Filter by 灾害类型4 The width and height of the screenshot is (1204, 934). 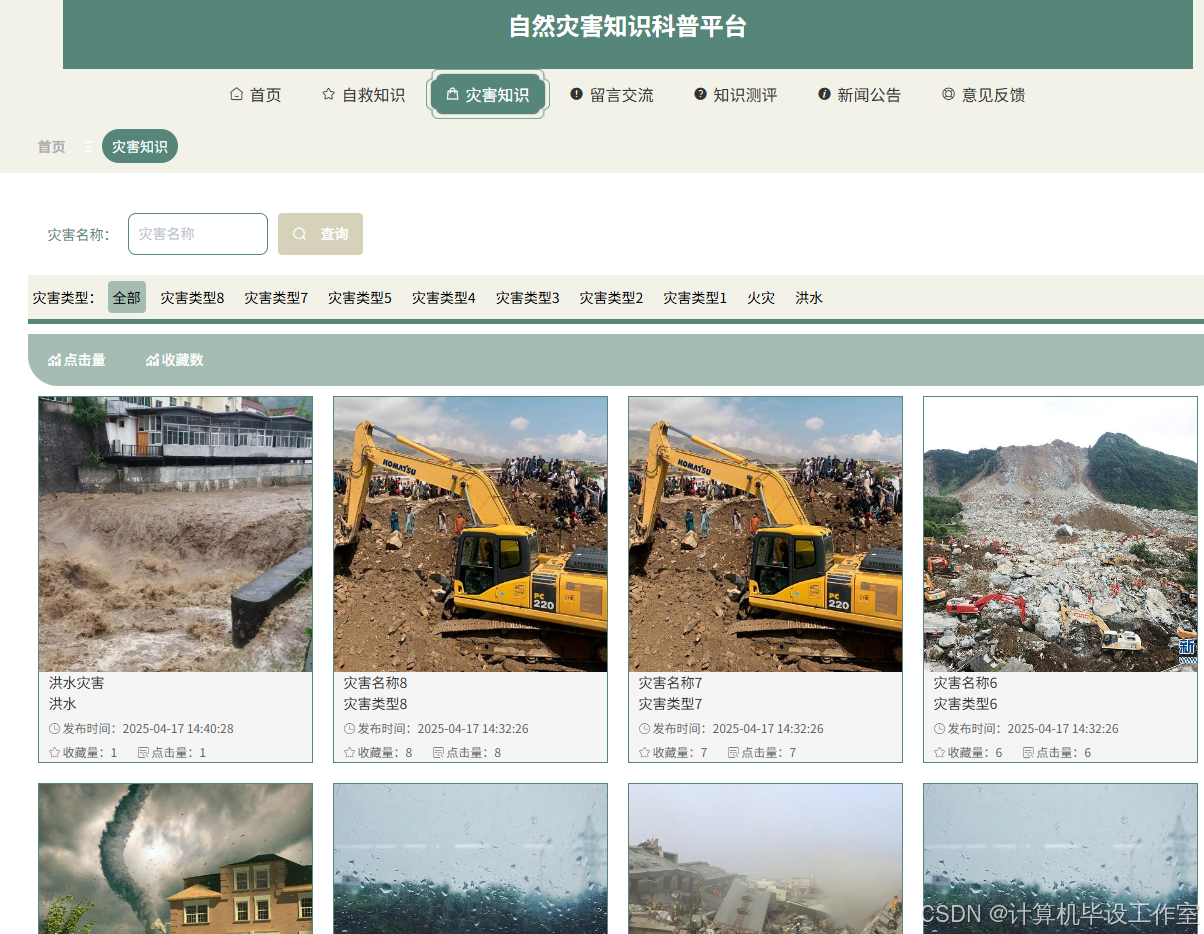coord(444,298)
